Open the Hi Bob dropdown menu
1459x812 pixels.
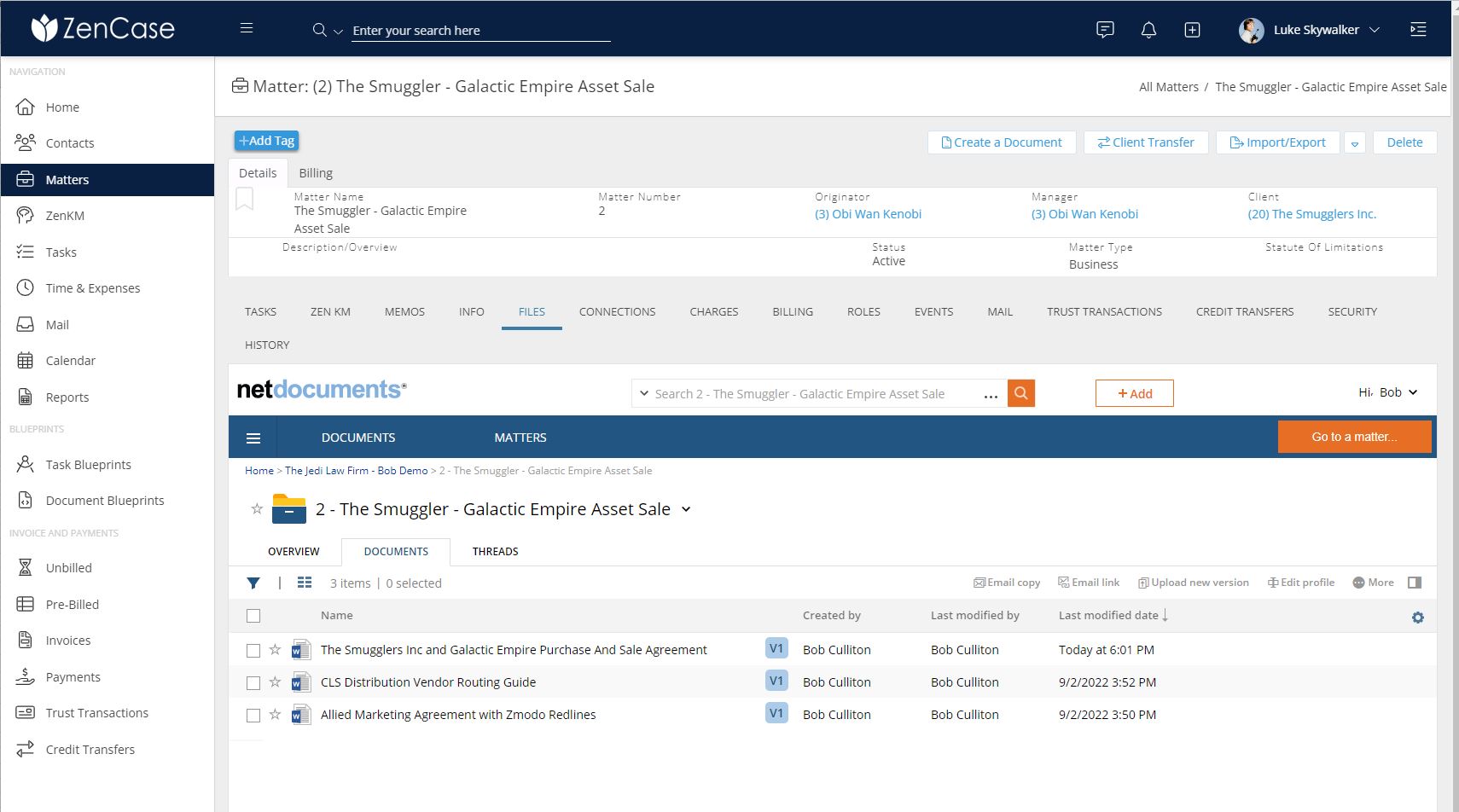[x=1388, y=392]
